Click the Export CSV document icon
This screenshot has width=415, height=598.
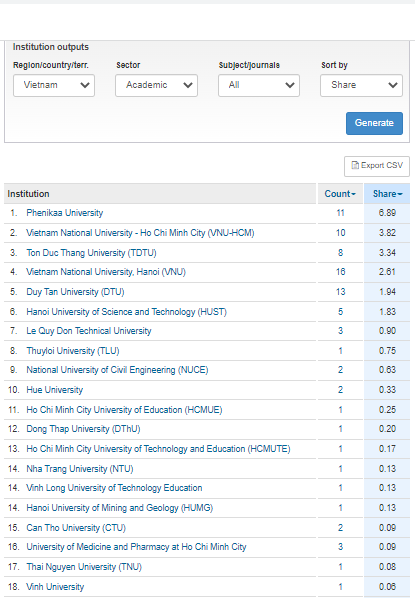pos(355,166)
